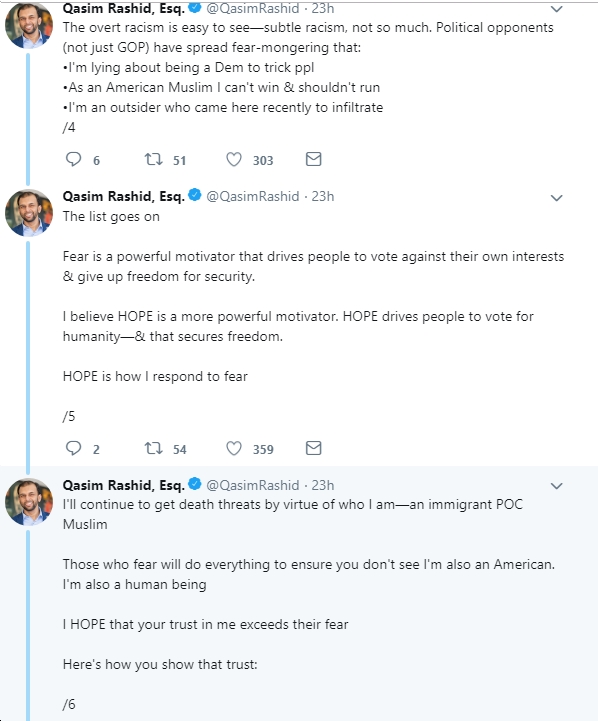
Task: Open chevron menu on topmost tweet
Action: click(557, 9)
